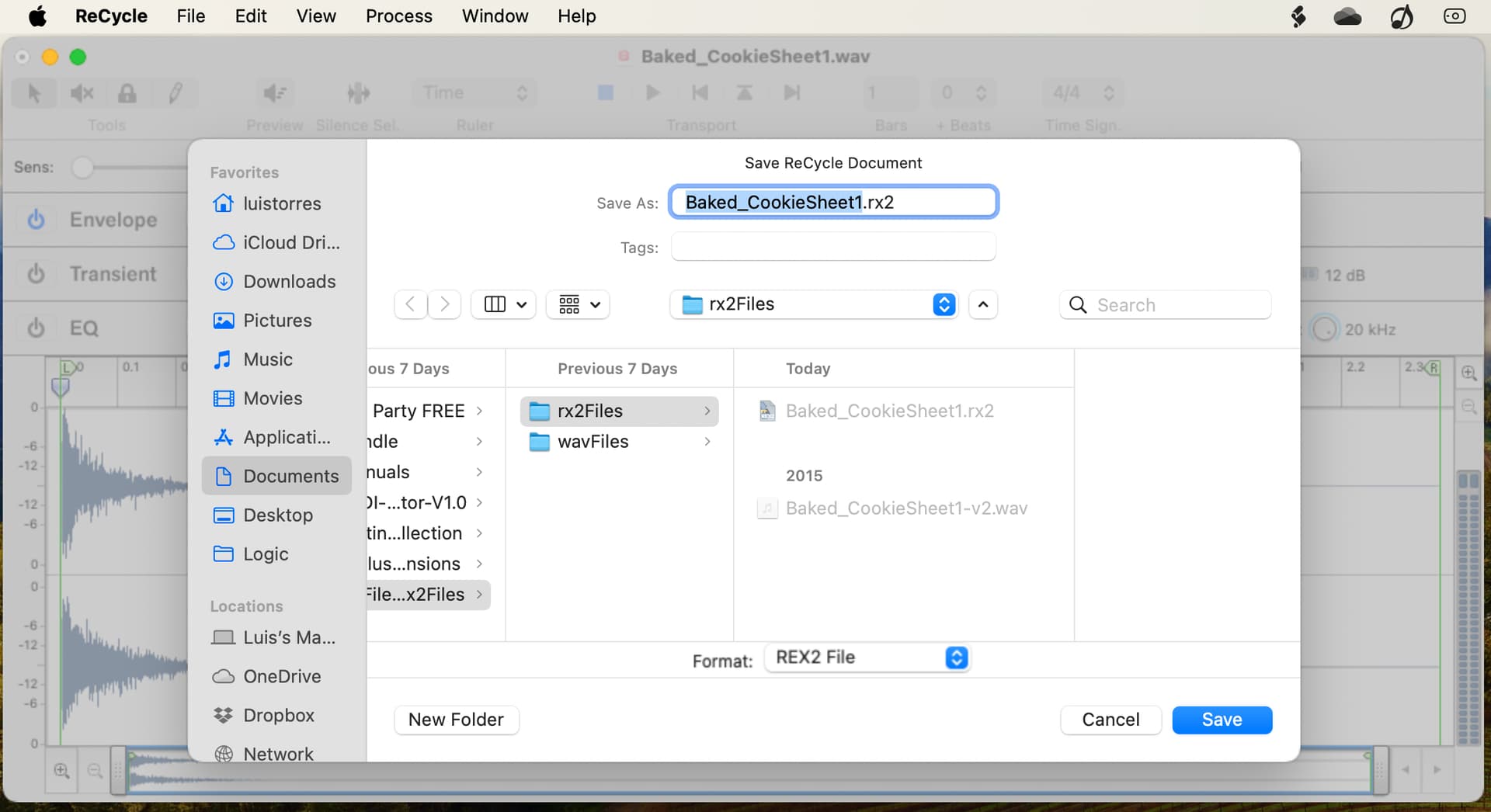Click the Save button
1491x812 pixels.
(x=1222, y=720)
